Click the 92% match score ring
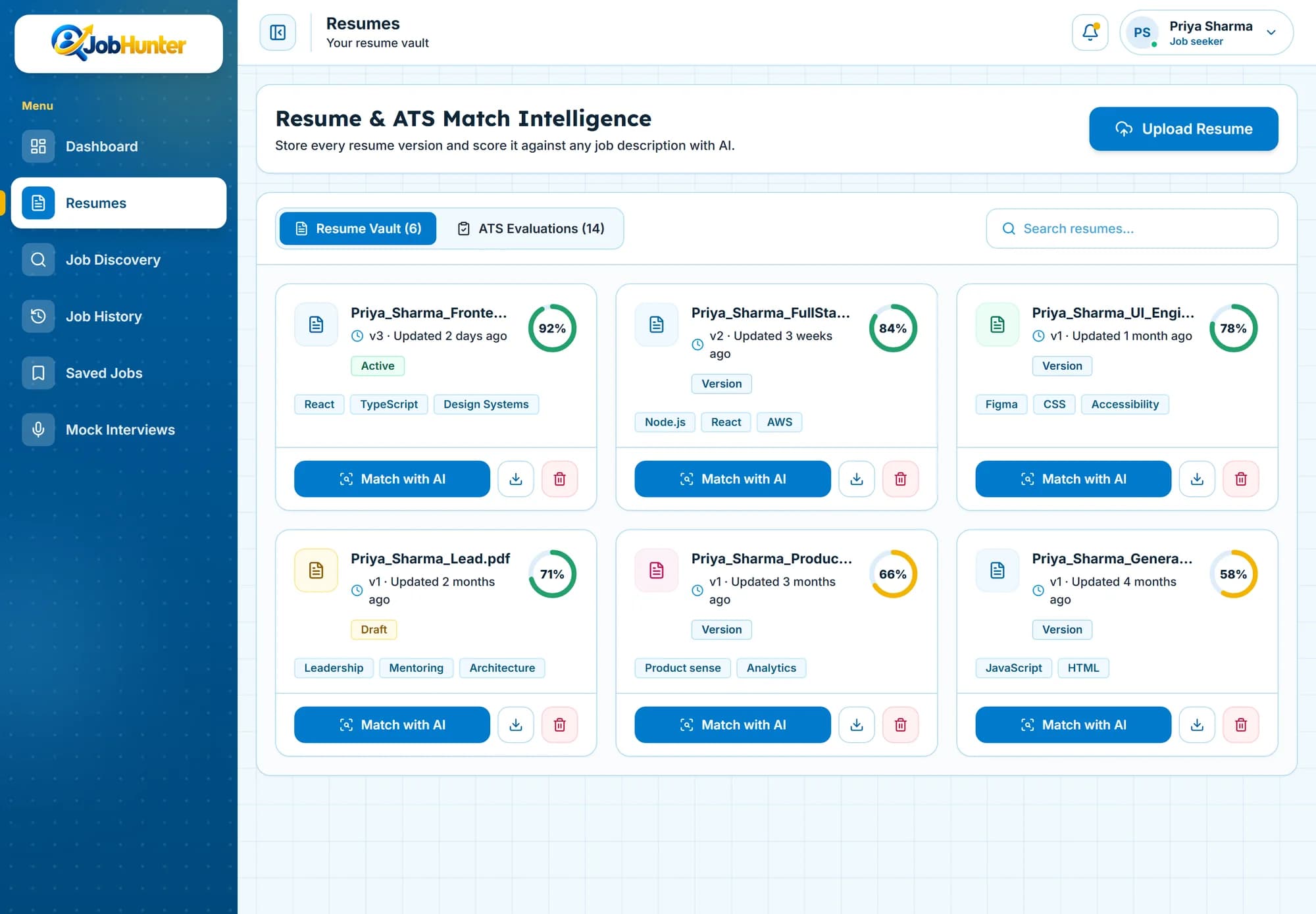 coord(552,328)
